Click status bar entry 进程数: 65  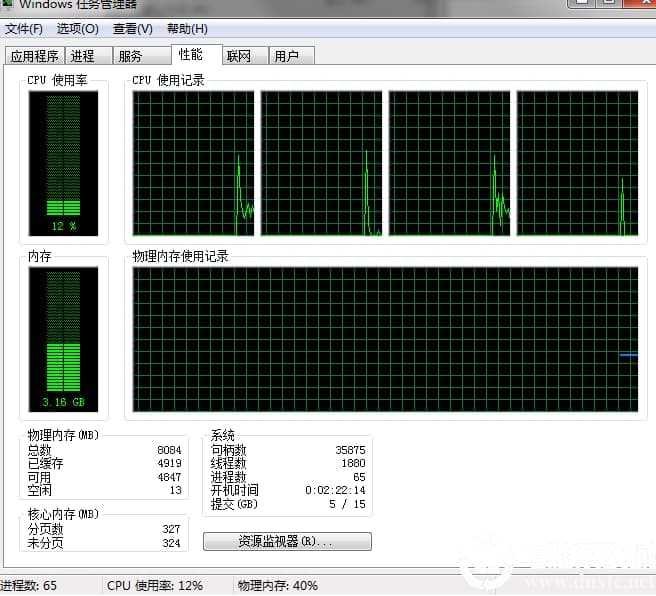28,586
